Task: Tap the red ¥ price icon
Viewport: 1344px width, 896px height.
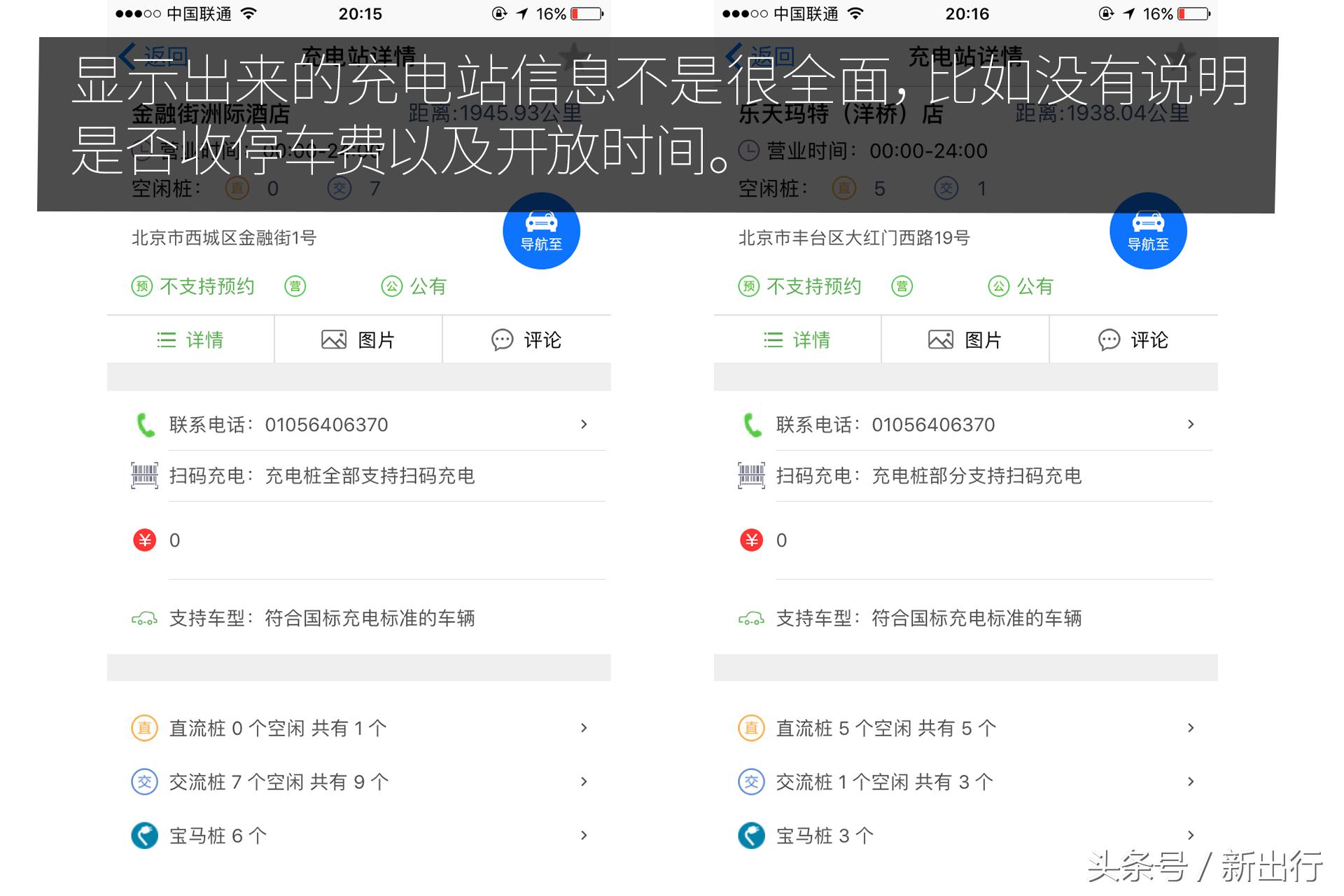Action: [x=143, y=540]
